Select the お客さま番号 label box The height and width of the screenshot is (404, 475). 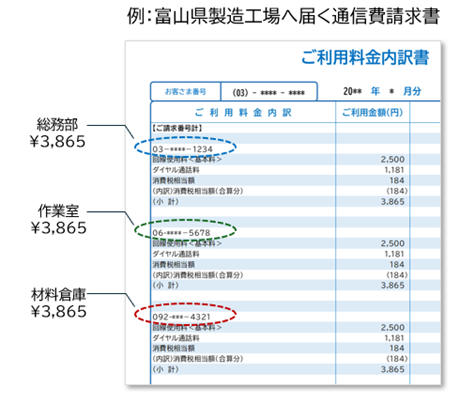186,91
